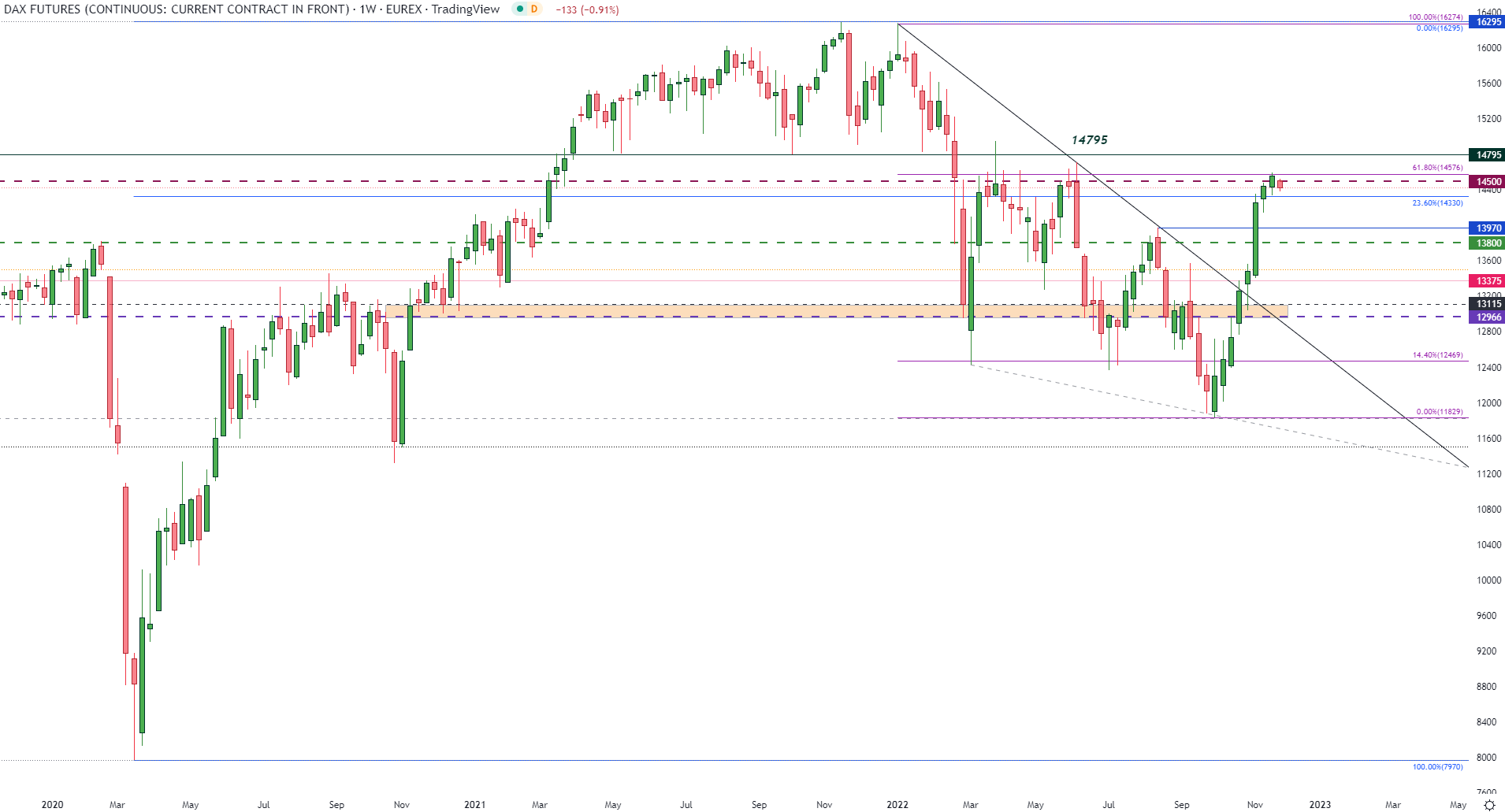Click the 14.40%(12469) Fibonacci label
This screenshot has width=1505, height=812.
click(x=1437, y=355)
